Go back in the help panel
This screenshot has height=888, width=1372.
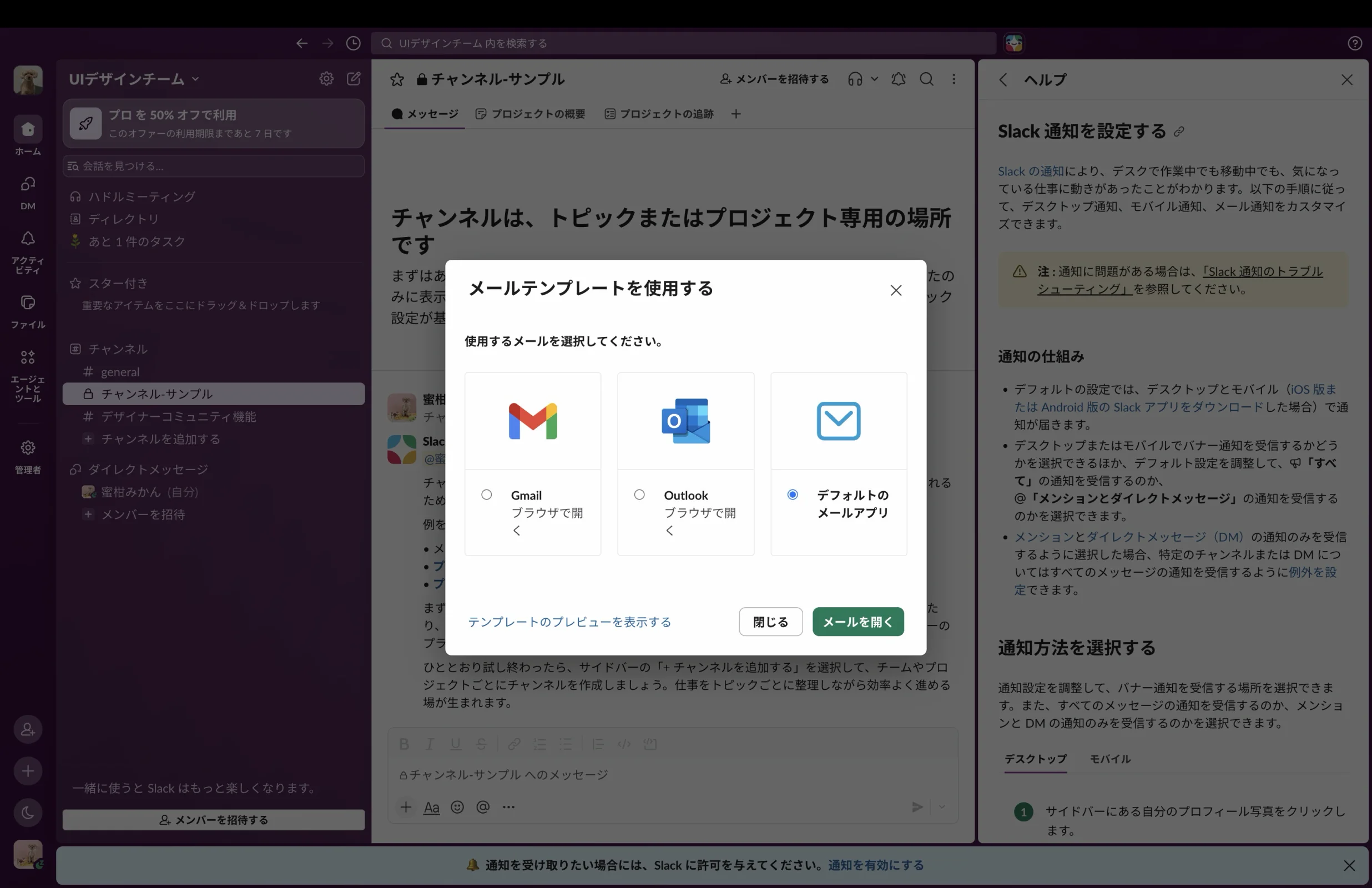point(1003,79)
